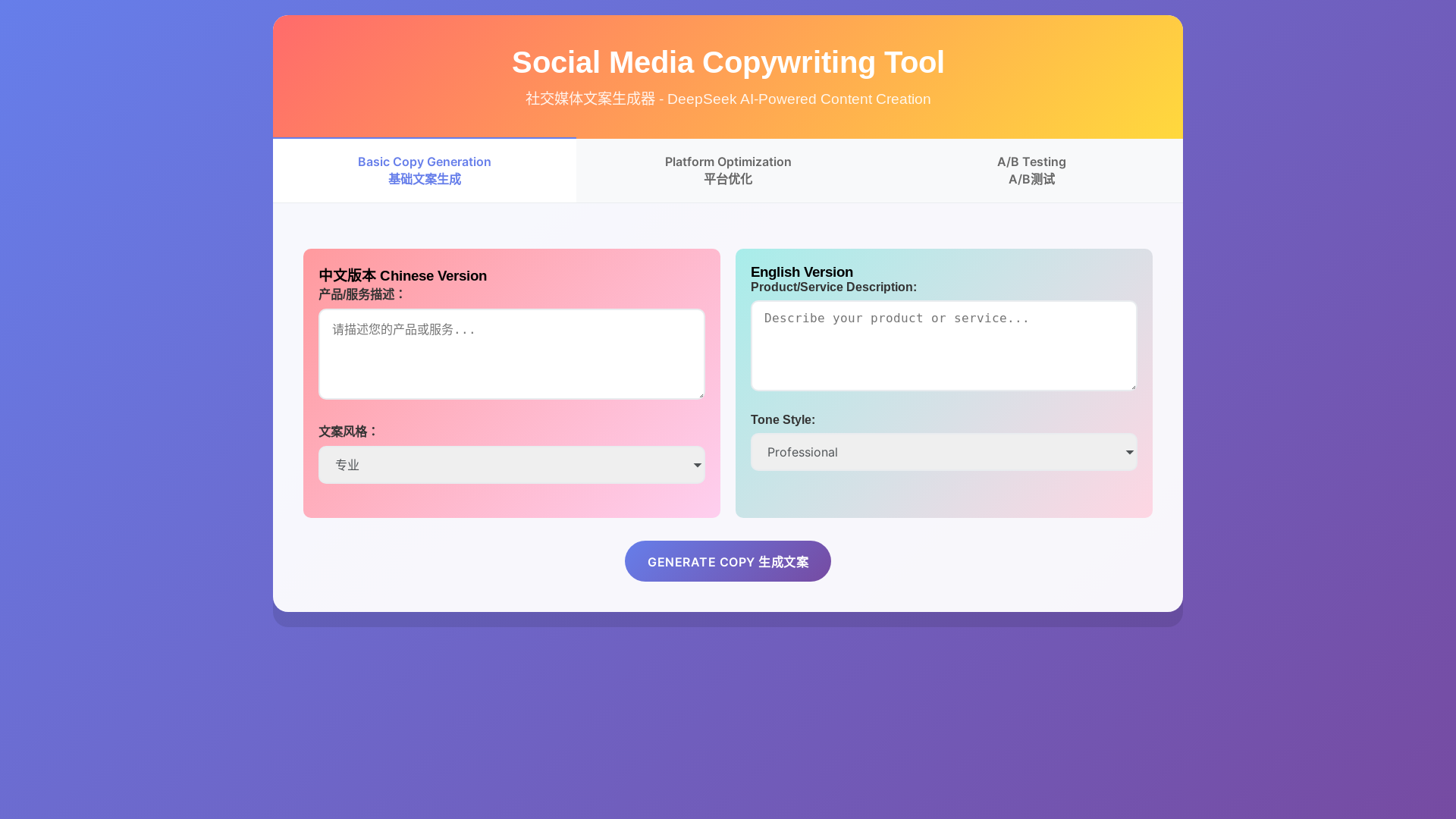
Task: Switch to the Basic Copy Generation tab
Action: click(x=425, y=171)
